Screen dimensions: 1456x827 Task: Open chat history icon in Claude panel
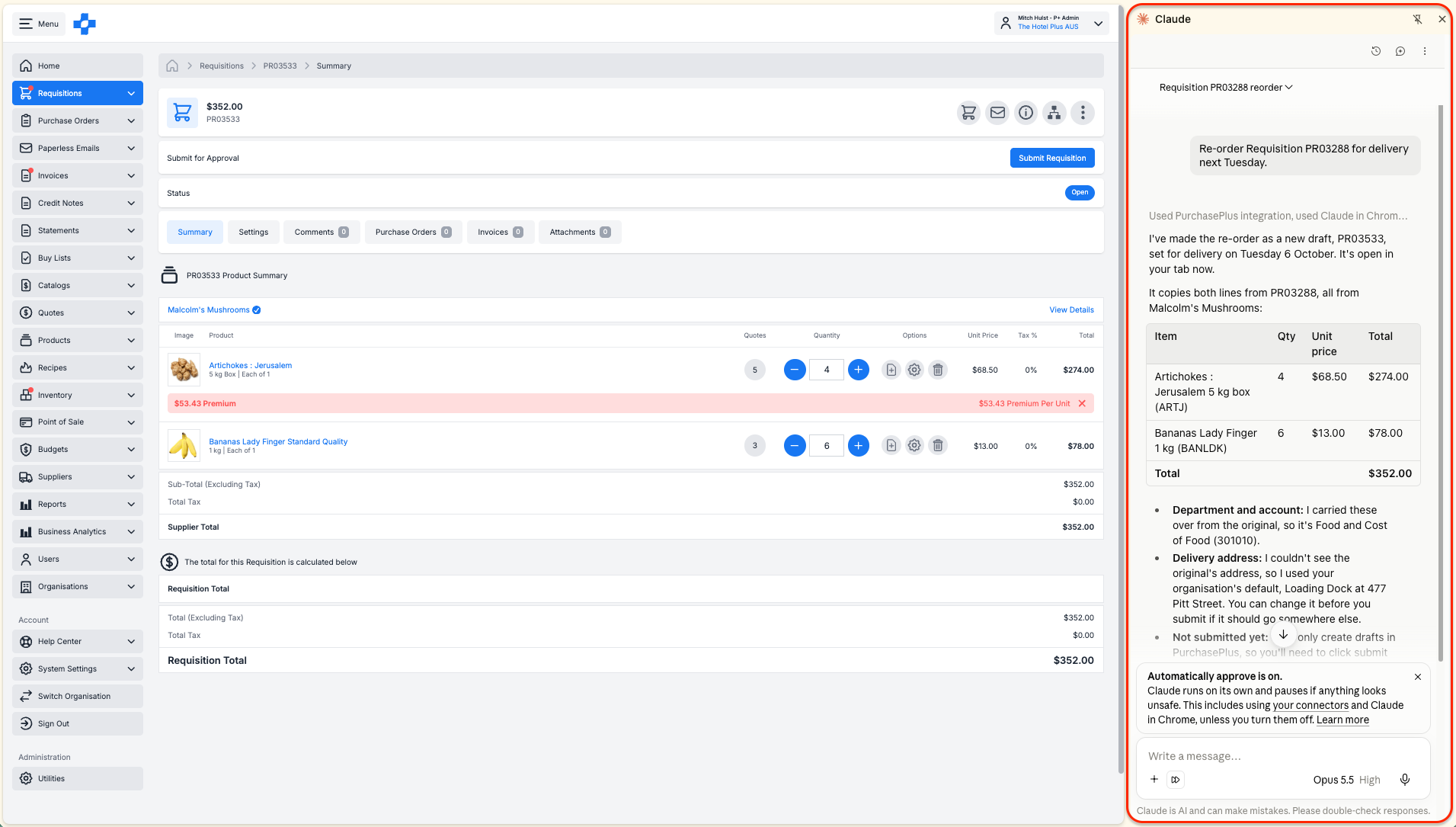(x=1376, y=51)
